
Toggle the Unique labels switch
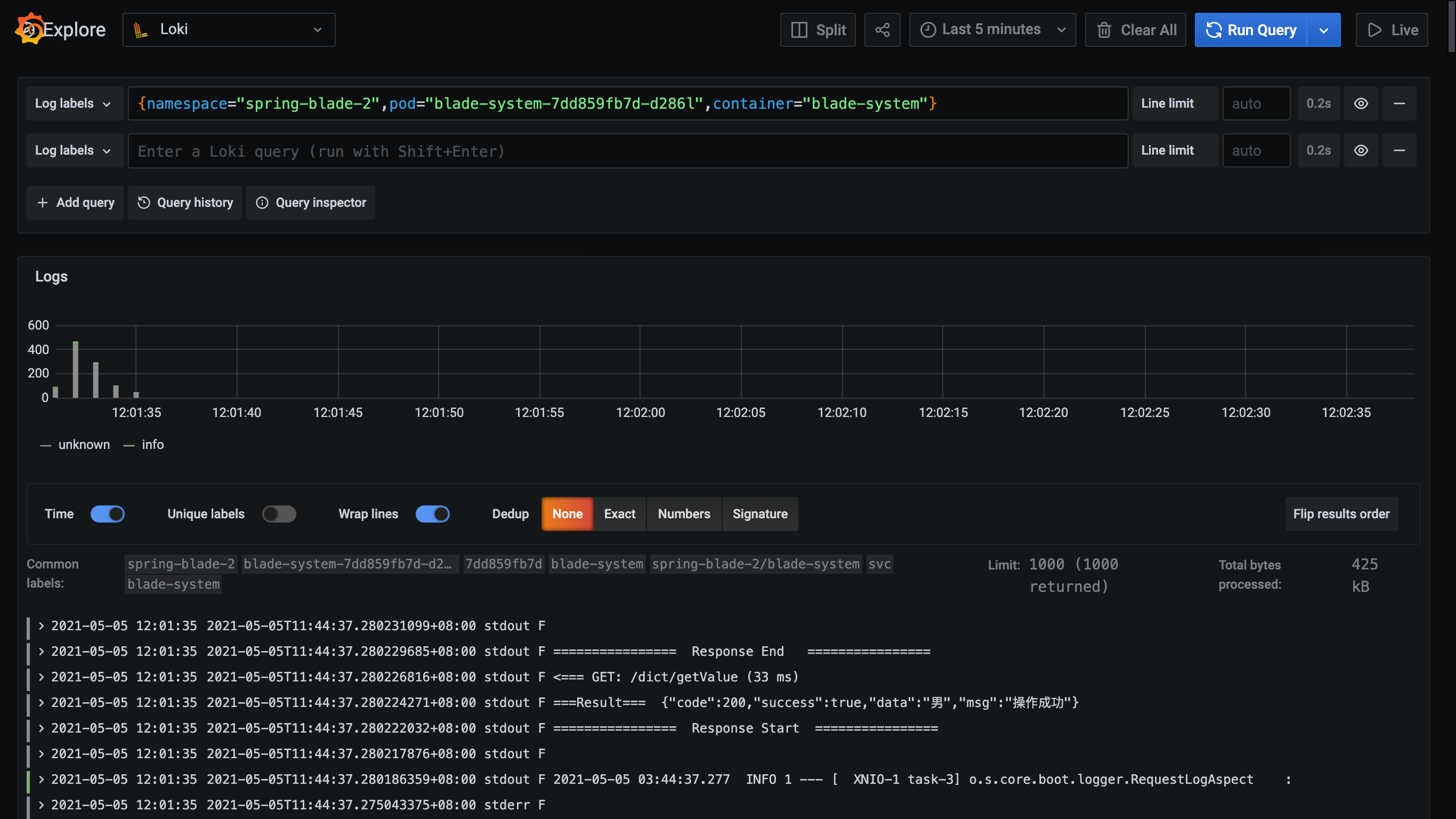tap(279, 513)
